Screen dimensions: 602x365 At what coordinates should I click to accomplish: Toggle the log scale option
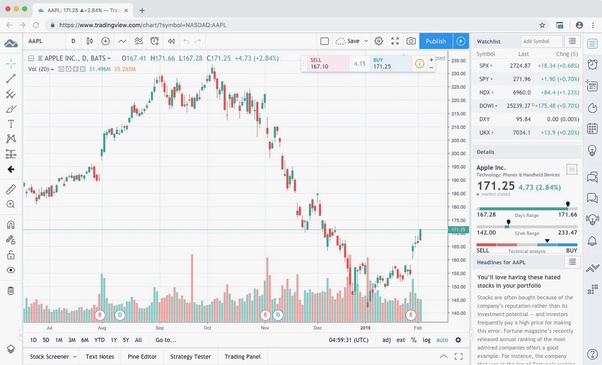427,340
